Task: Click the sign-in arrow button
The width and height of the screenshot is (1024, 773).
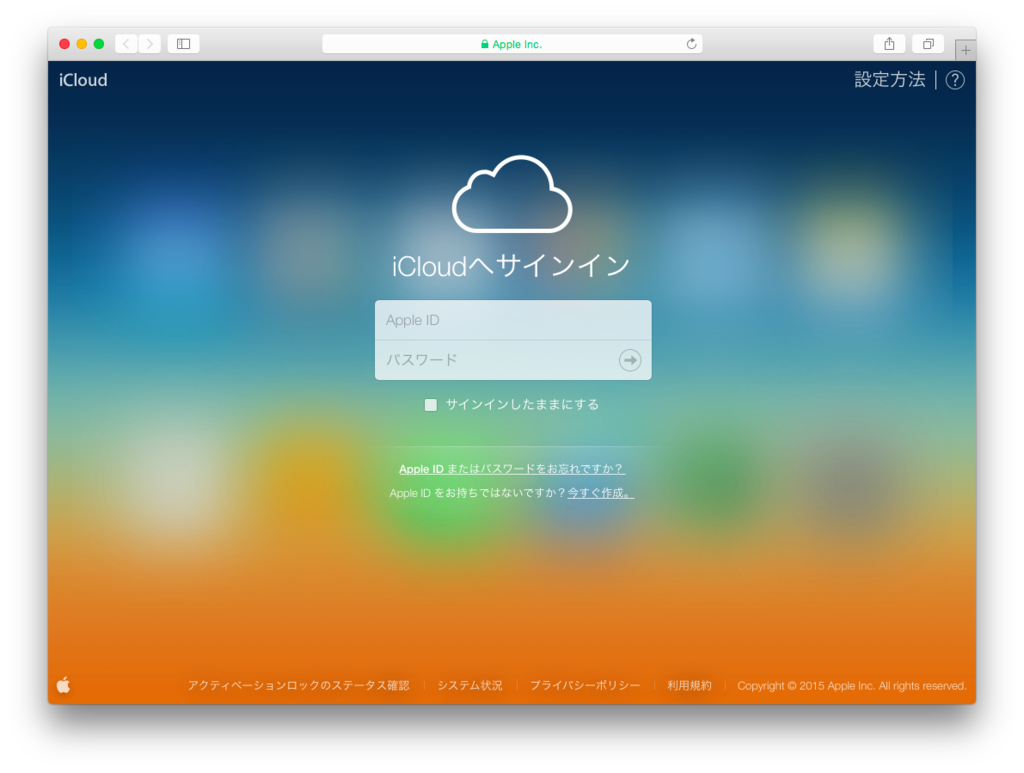Action: click(629, 360)
